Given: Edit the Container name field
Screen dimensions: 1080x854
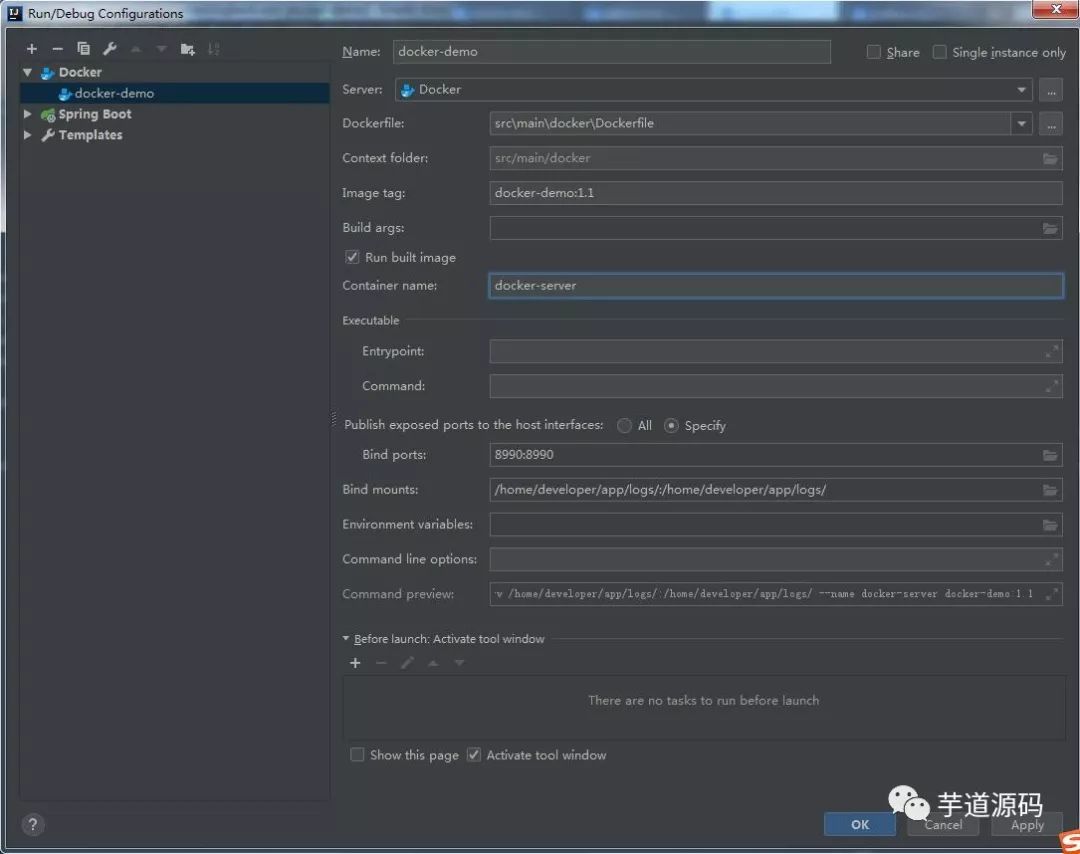Looking at the screenshot, I should 776,286.
